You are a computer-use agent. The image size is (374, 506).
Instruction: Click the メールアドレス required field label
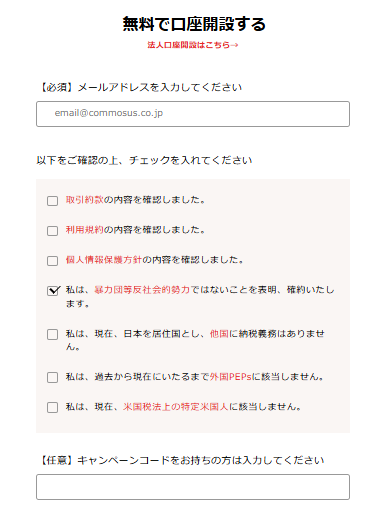[x=139, y=87]
